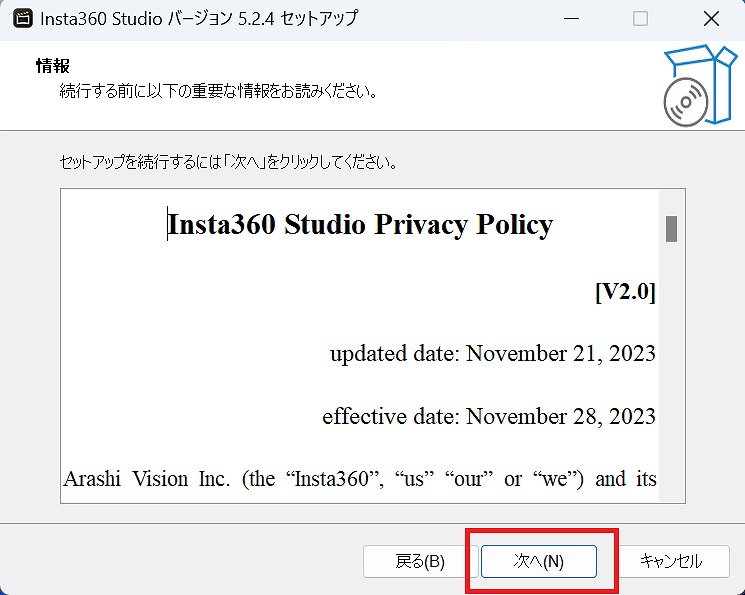745x595 pixels.
Task: Go back with the 戻る(B) button
Action: (420, 561)
